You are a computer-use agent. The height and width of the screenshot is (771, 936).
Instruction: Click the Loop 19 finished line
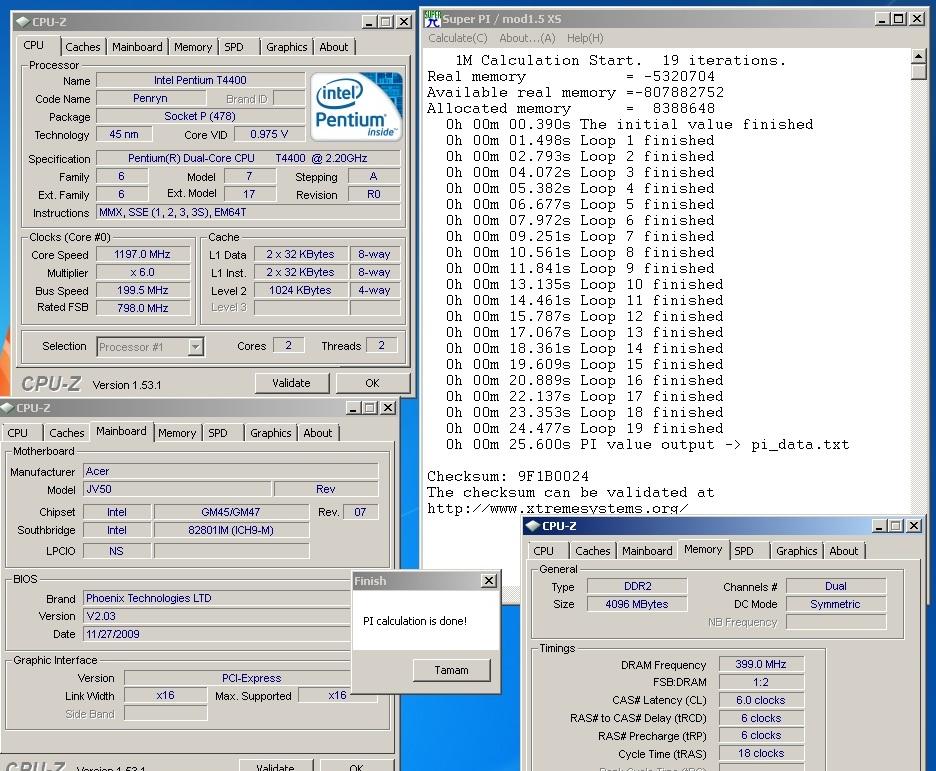click(x=585, y=428)
